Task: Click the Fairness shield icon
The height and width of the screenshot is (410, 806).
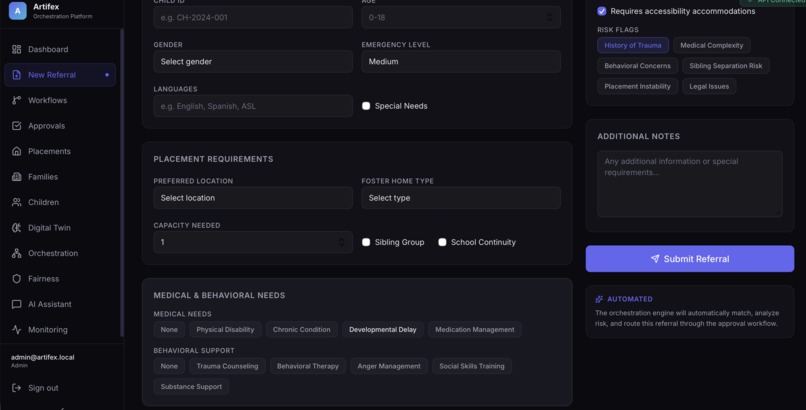Action: click(x=16, y=278)
